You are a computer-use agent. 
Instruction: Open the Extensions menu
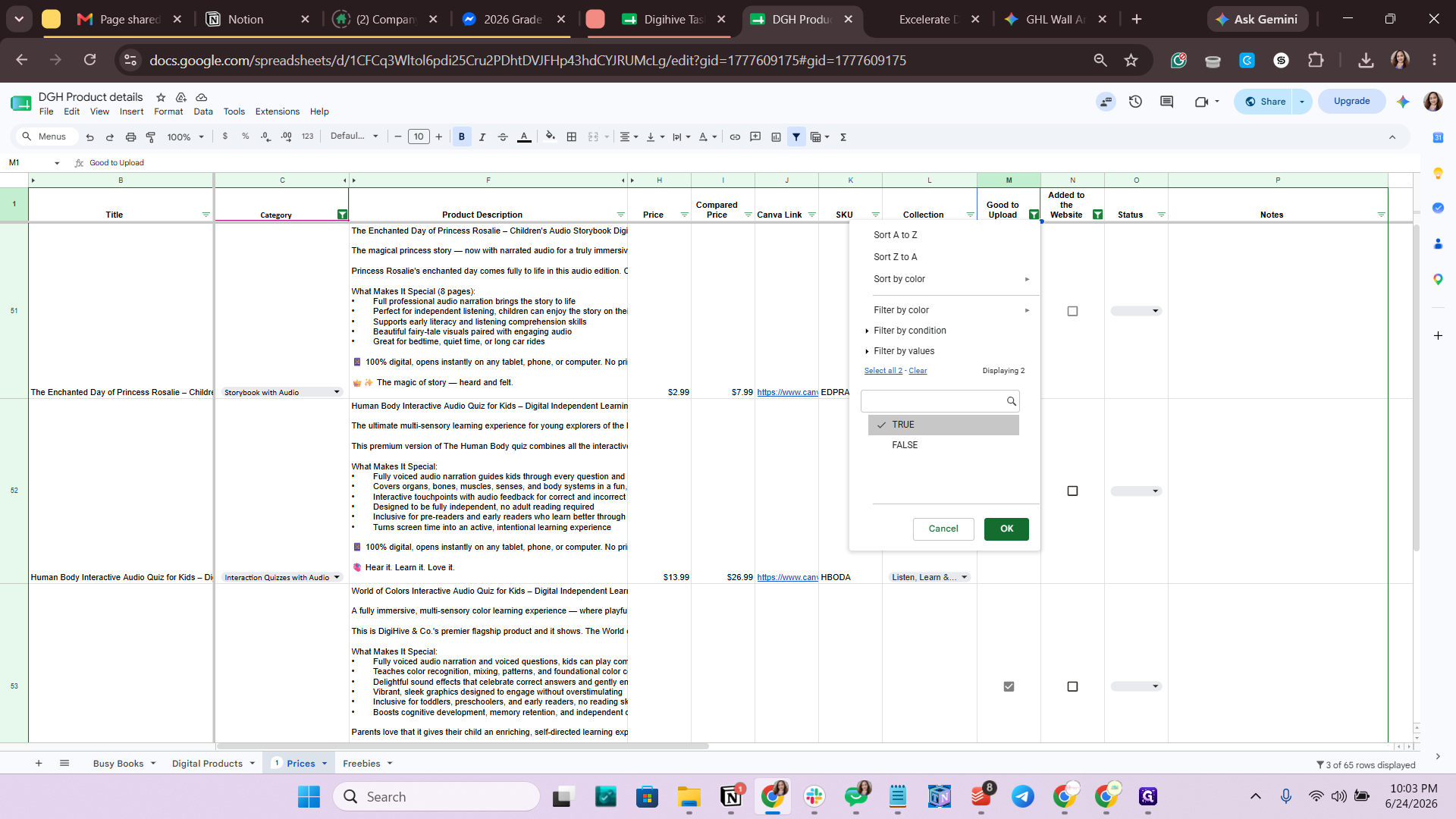[x=277, y=111]
